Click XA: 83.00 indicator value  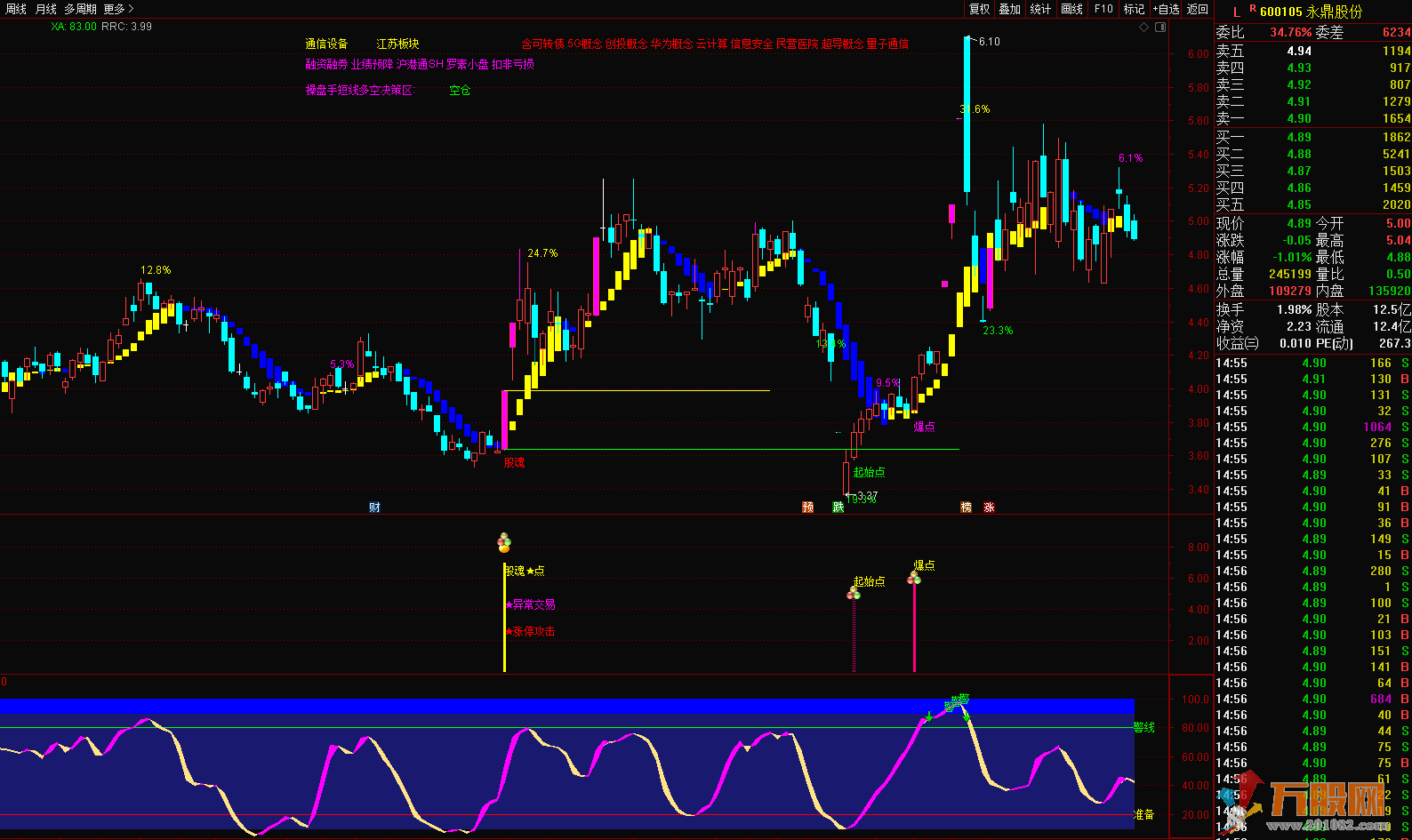74,27
